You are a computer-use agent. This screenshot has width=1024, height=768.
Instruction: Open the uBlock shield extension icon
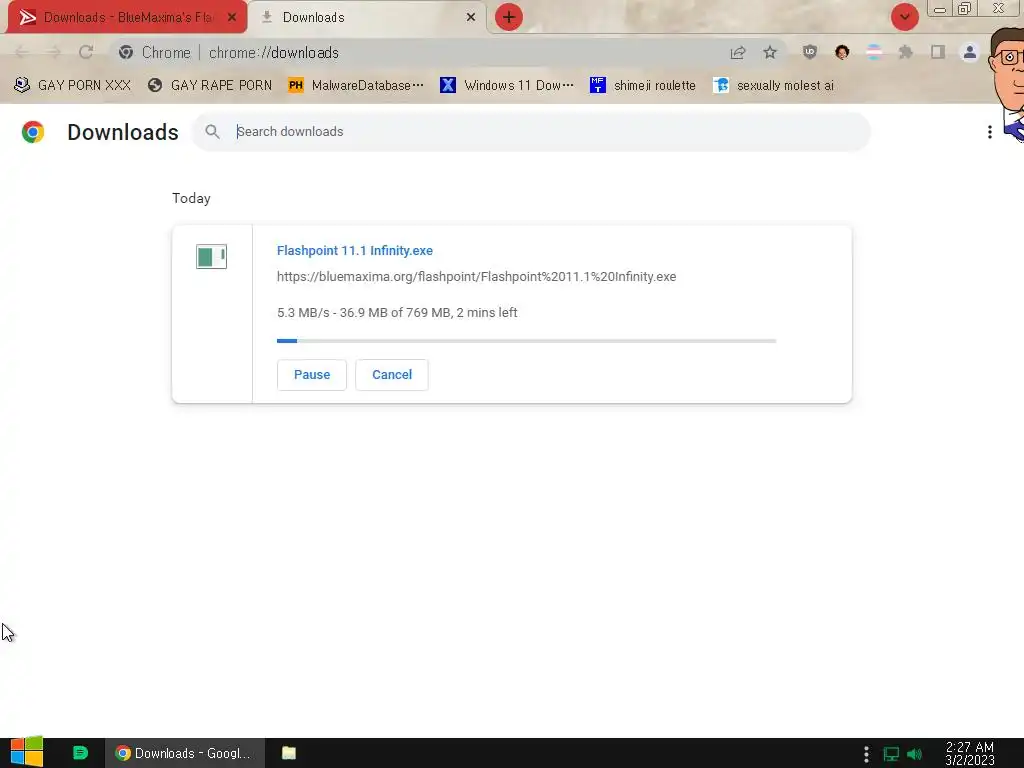click(810, 52)
